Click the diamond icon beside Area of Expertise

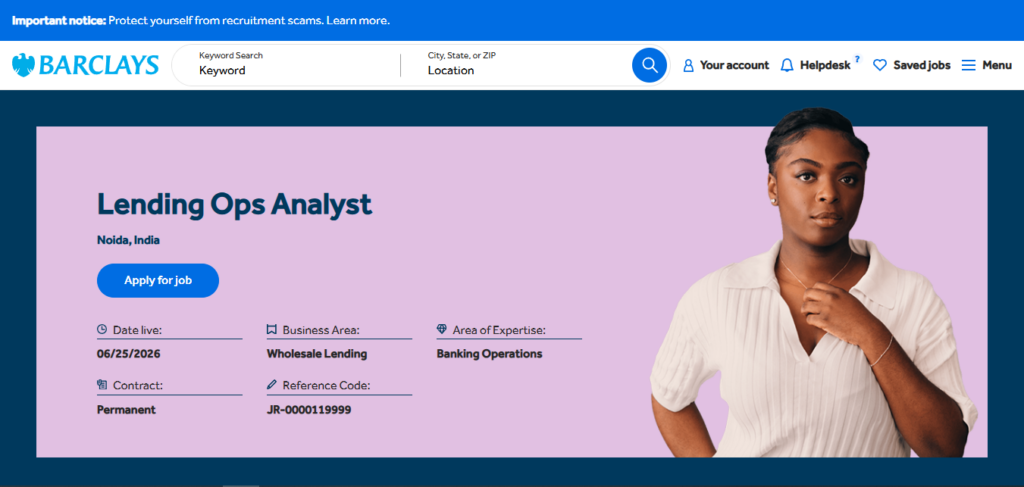[441, 330]
